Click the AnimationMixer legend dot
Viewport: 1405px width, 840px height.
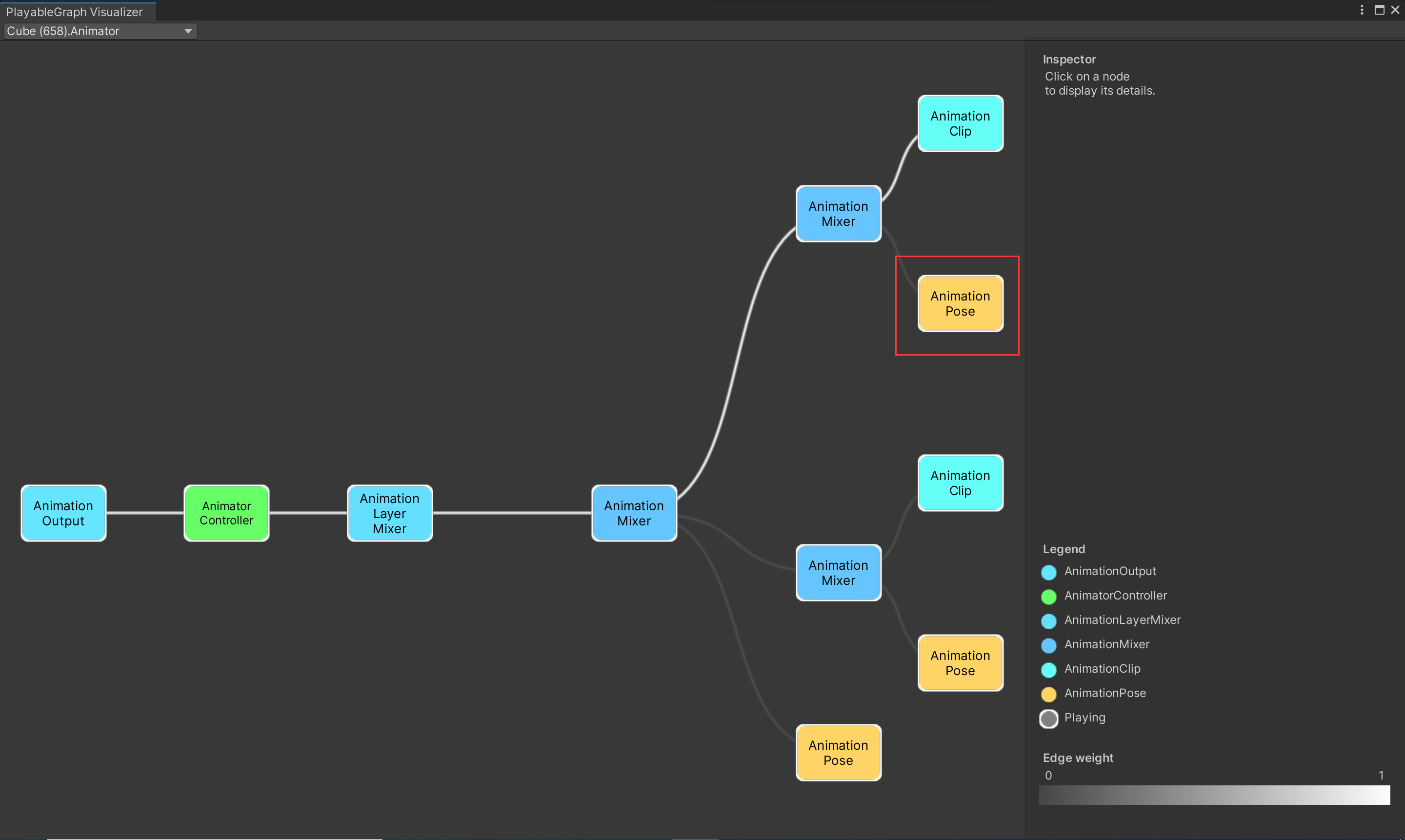click(x=1049, y=645)
